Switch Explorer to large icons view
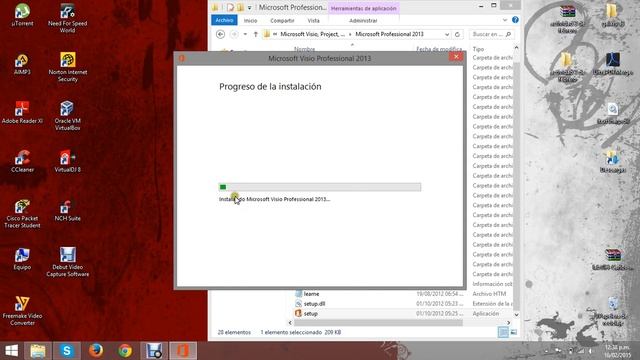The image size is (640, 360). (x=514, y=332)
